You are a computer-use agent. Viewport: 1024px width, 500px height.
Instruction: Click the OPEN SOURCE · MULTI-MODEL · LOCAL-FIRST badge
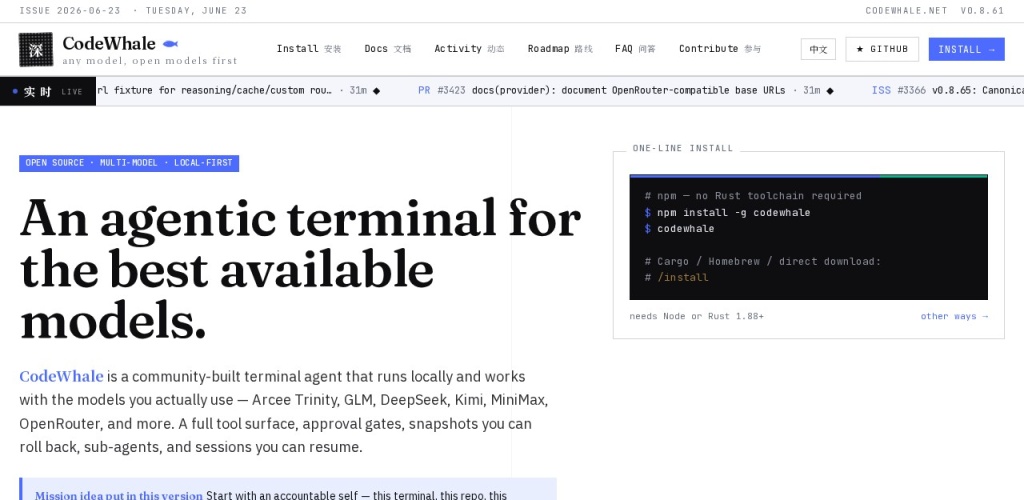click(129, 163)
